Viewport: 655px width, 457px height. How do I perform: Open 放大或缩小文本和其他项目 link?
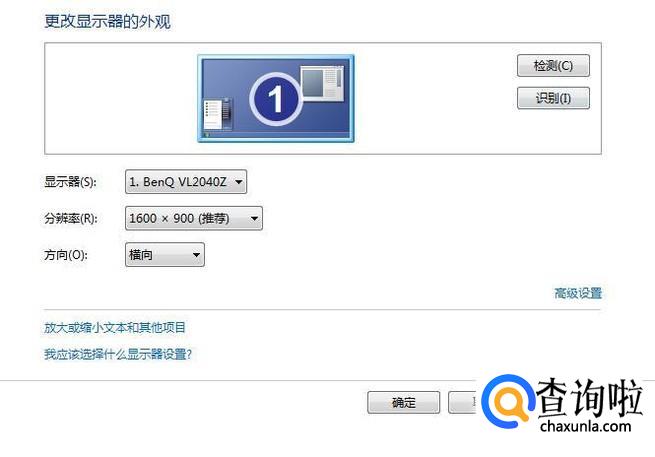(114, 328)
